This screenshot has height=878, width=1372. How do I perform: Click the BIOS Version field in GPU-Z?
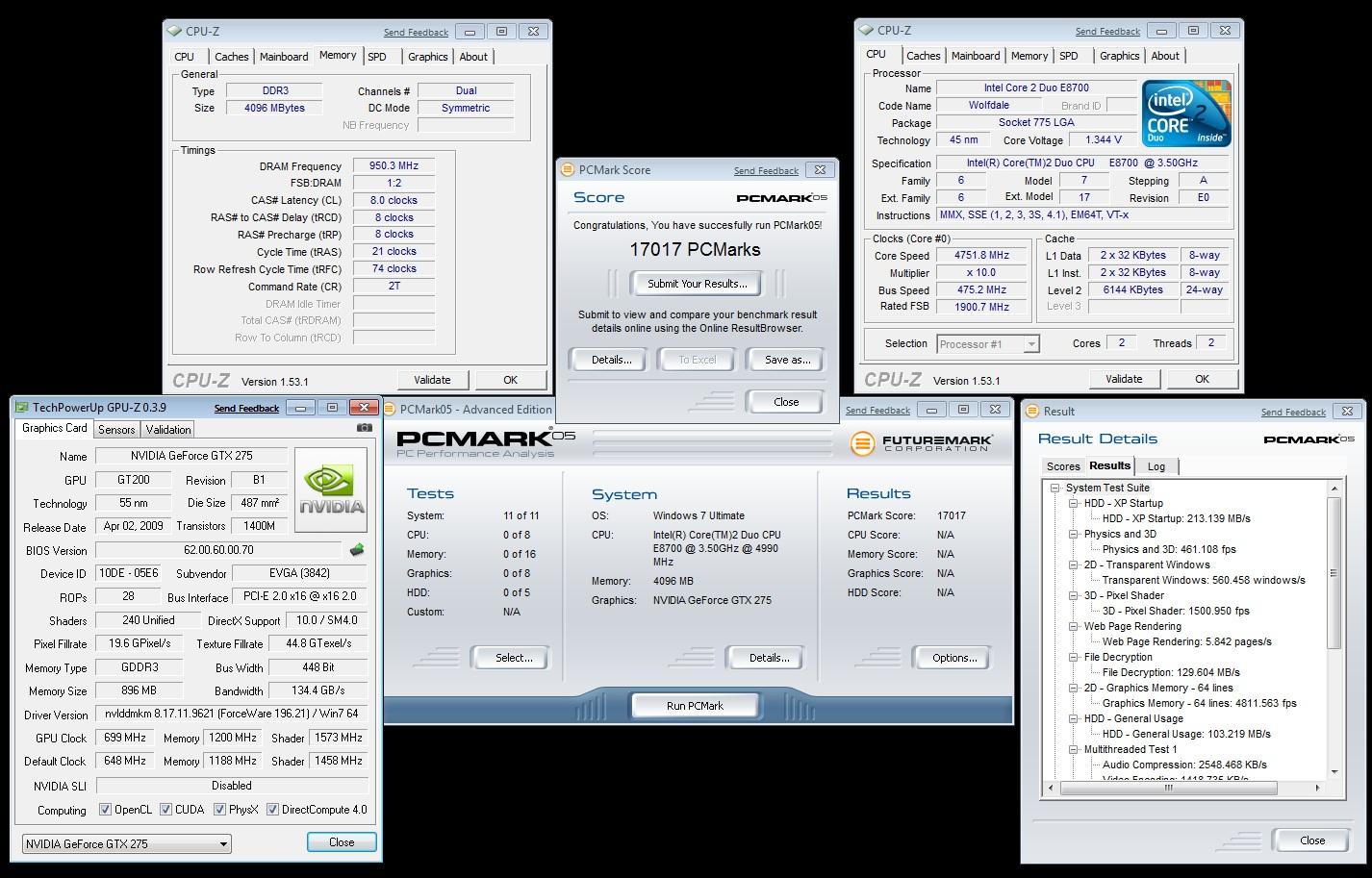click(x=218, y=551)
